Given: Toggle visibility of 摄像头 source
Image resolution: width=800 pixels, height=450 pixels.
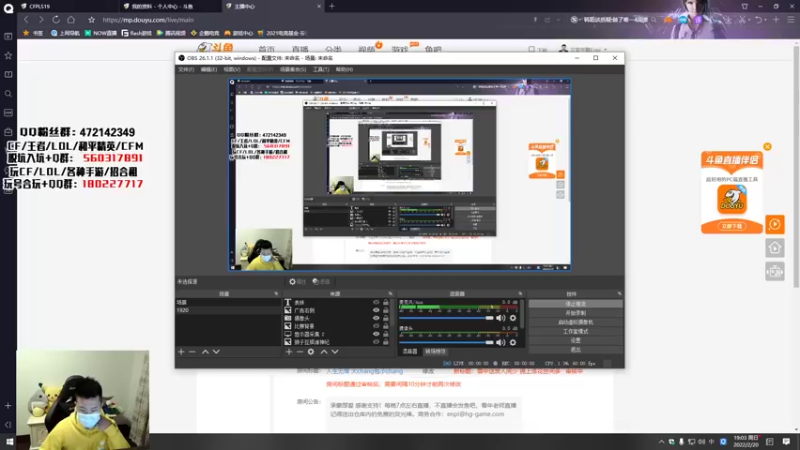Looking at the screenshot, I should pyautogui.click(x=376, y=318).
